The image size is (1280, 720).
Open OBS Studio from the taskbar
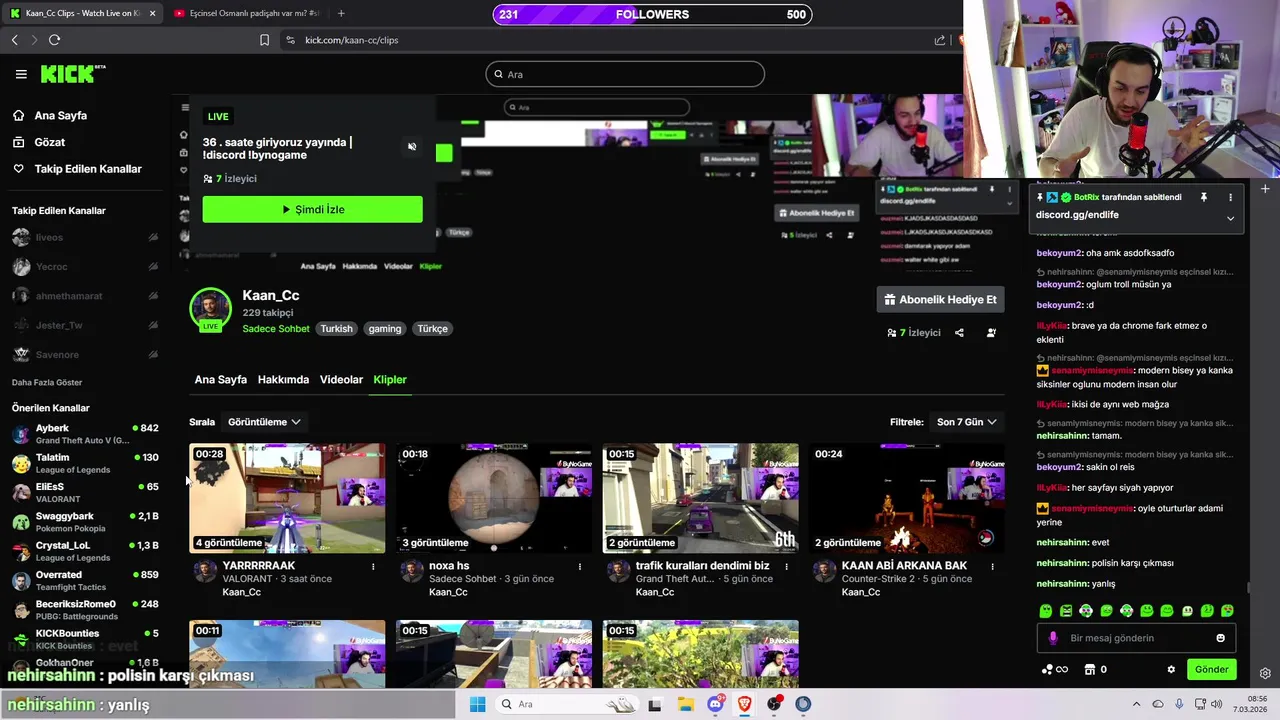[x=774, y=704]
